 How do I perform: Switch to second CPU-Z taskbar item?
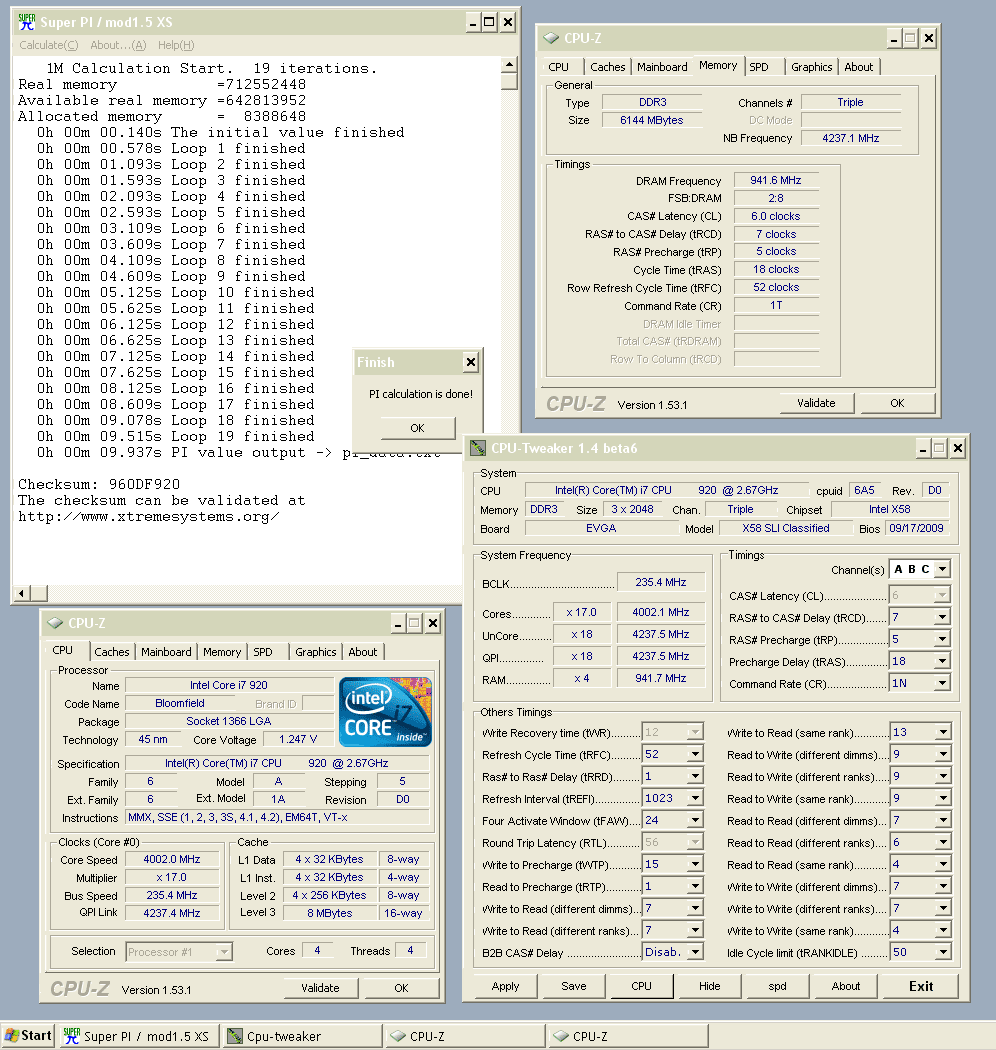[x=628, y=1036]
